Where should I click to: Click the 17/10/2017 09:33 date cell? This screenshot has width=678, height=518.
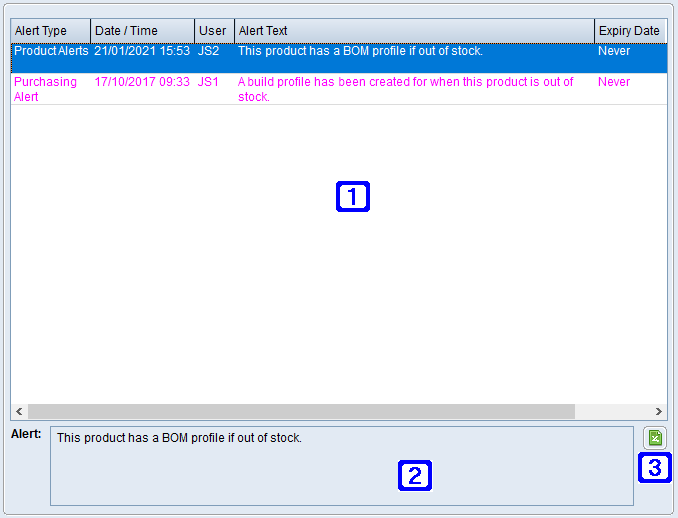tap(142, 82)
